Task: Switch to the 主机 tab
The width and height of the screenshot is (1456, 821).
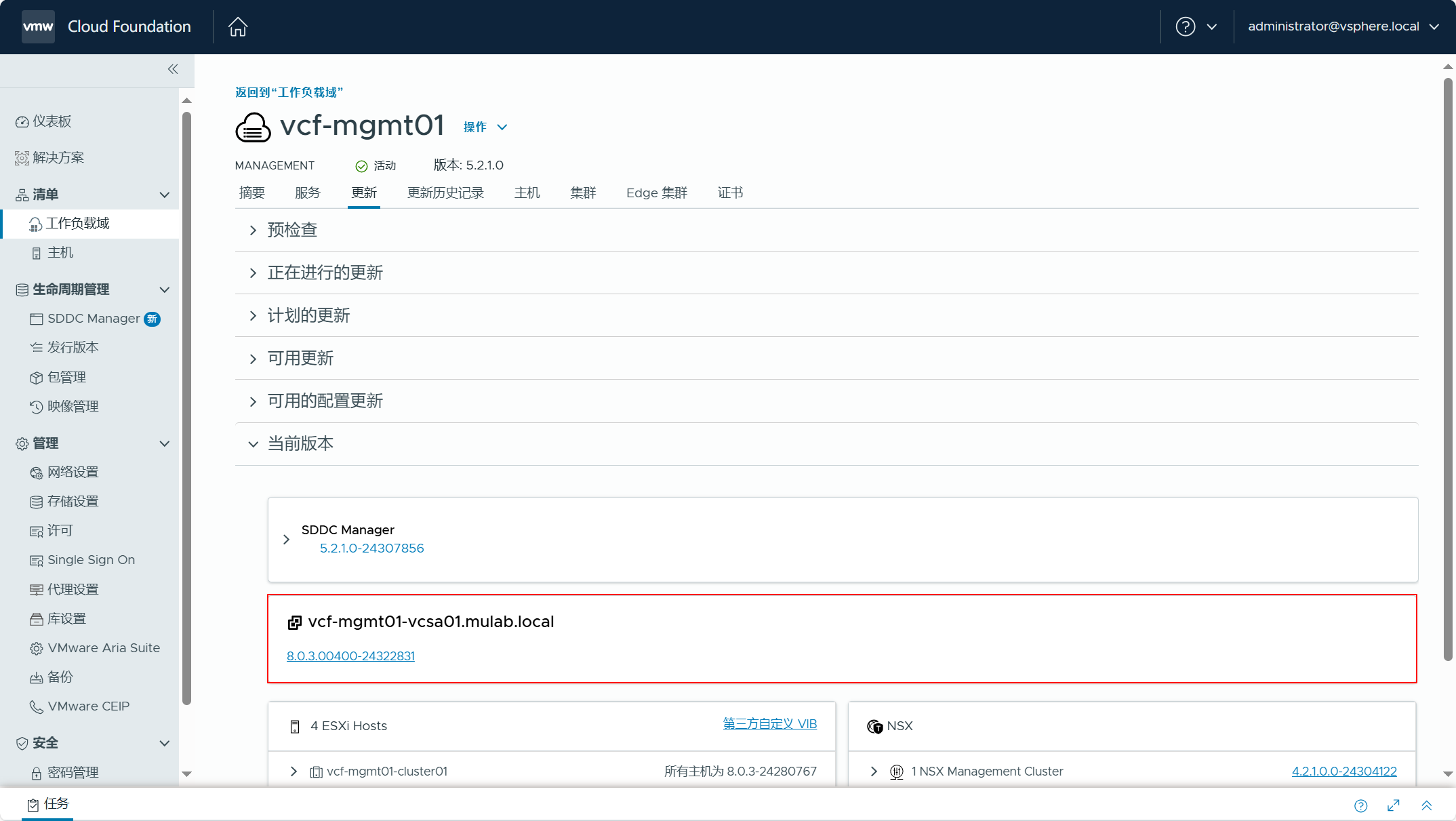Action: click(x=527, y=193)
